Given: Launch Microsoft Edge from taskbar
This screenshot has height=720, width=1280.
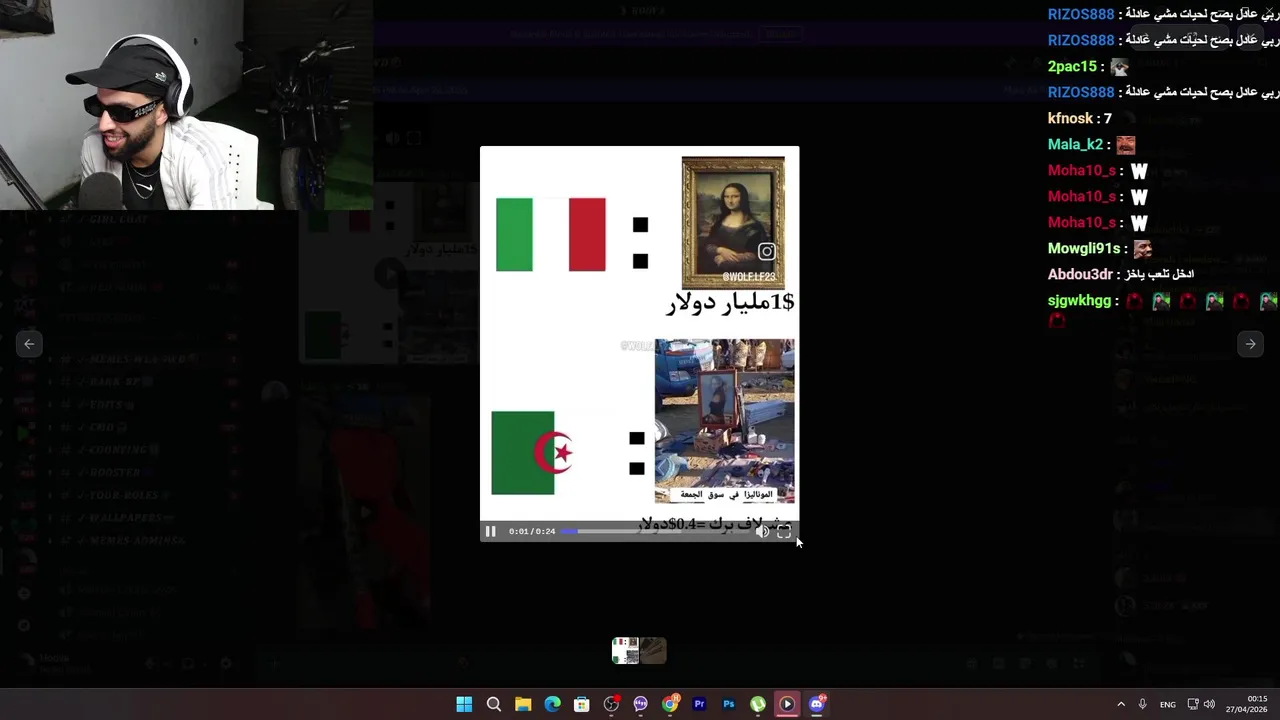Looking at the screenshot, I should 552,704.
